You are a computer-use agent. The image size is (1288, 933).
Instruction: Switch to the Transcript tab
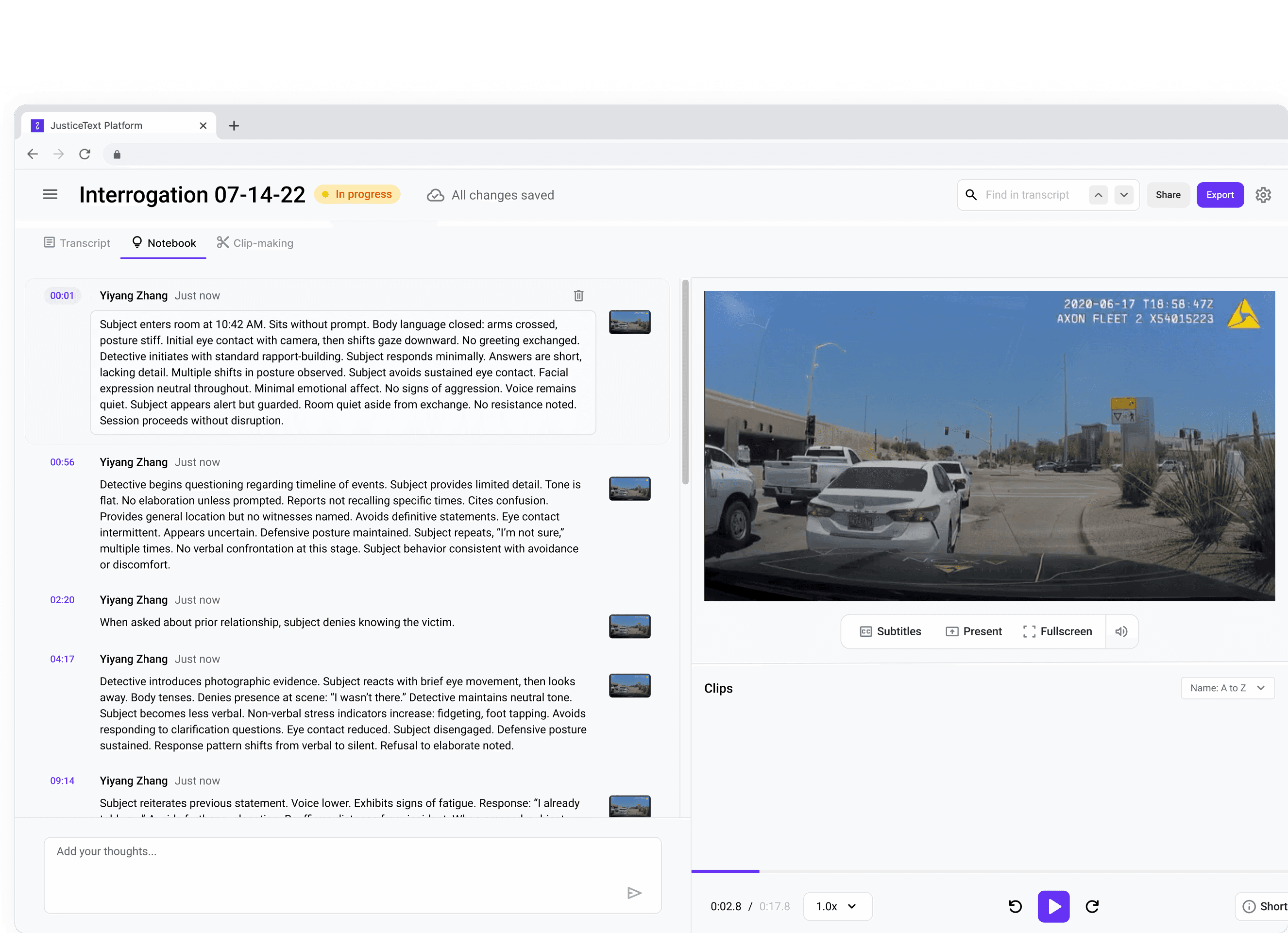pyautogui.click(x=77, y=243)
